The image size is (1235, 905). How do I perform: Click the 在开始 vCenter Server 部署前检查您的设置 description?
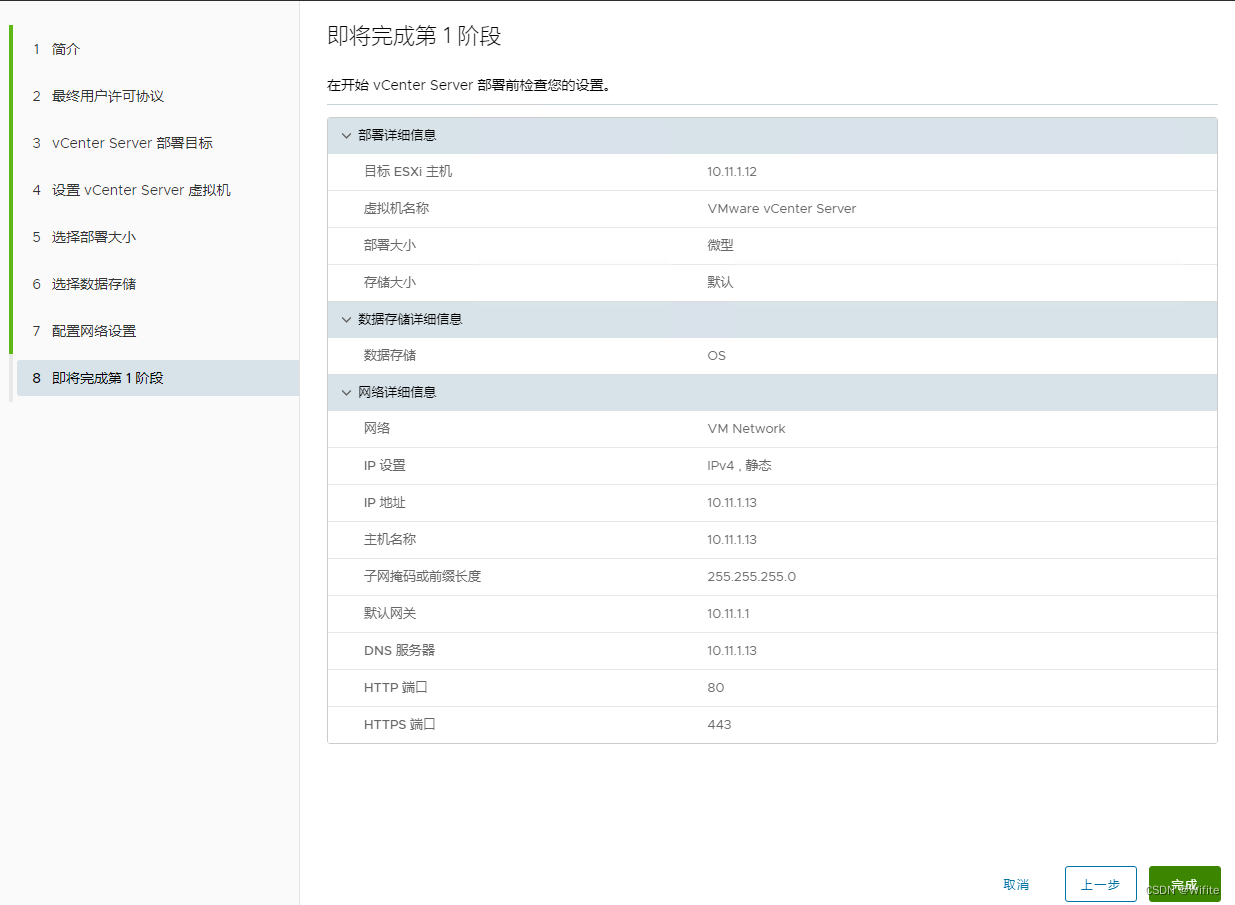pyautogui.click(x=469, y=86)
